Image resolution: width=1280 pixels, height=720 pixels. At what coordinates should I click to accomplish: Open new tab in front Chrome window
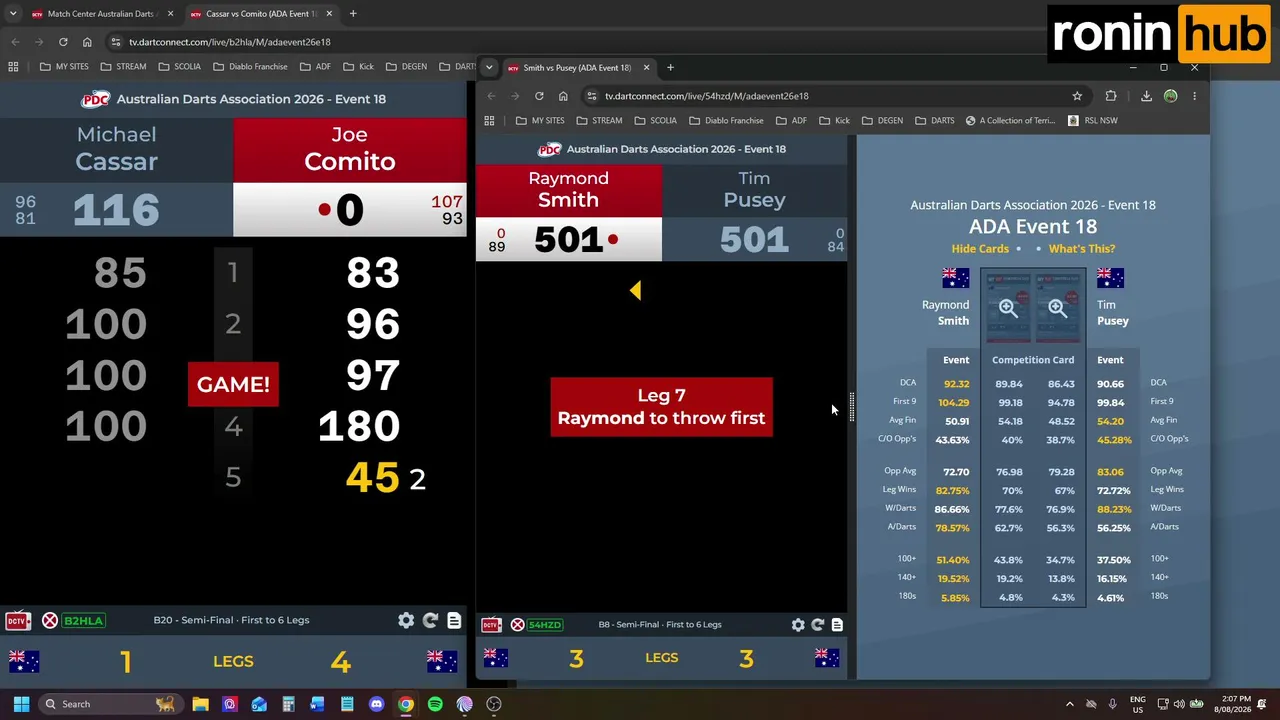click(x=670, y=68)
